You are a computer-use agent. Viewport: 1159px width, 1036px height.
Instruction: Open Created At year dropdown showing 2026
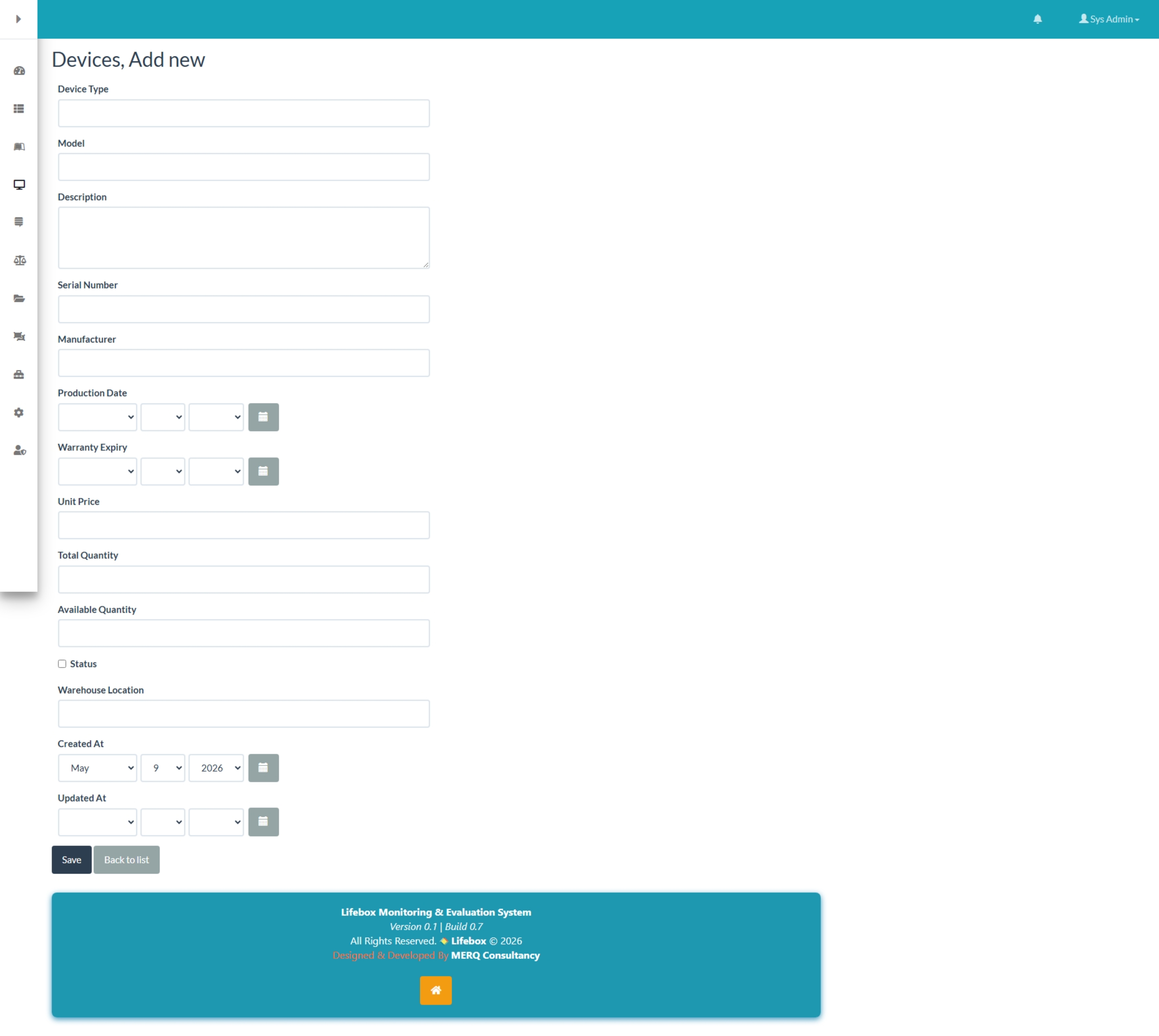click(x=216, y=768)
